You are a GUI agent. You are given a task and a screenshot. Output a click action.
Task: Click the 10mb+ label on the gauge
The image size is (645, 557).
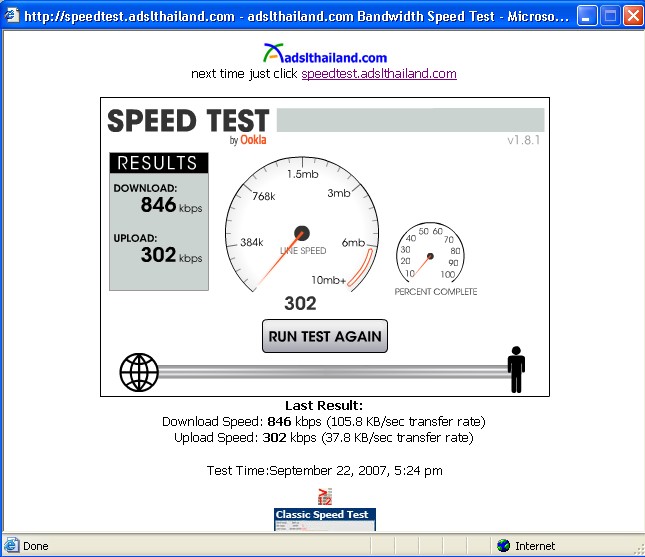(x=328, y=280)
